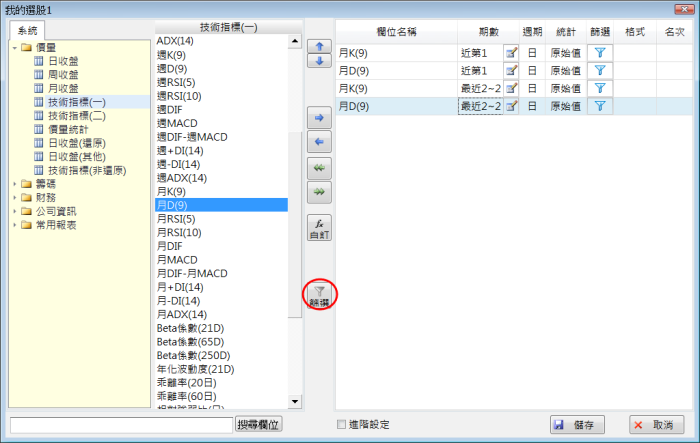Open filter funnel for 月D(9) 最近2~2 row
700x443 pixels.
(600, 106)
